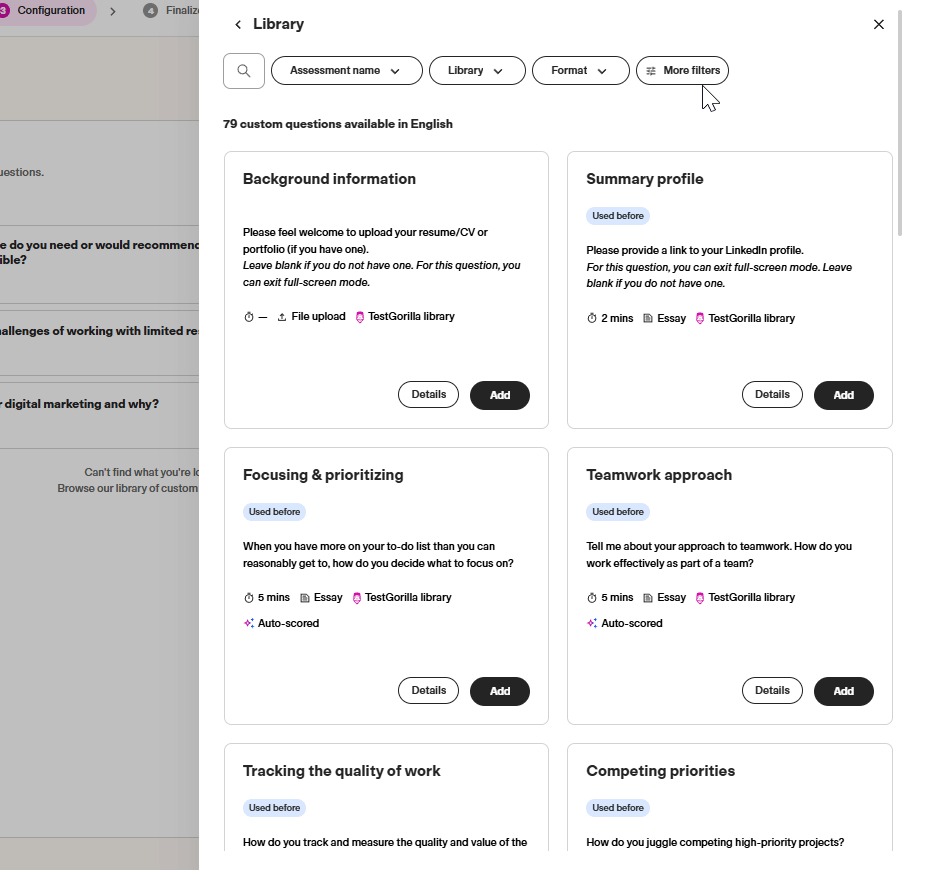
Task: Open the Library filter dropdown
Action: 477,70
